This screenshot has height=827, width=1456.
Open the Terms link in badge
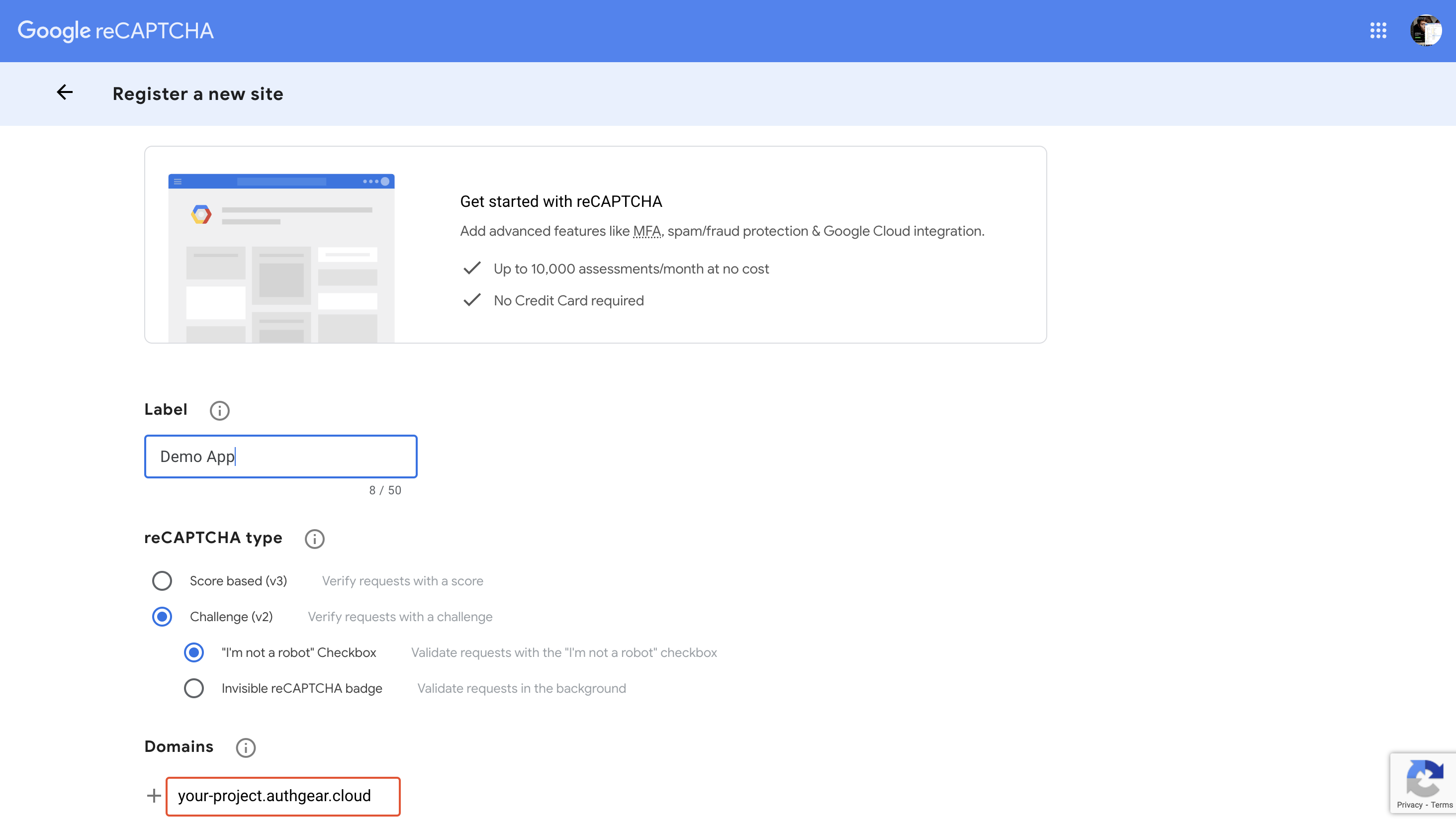(1441, 805)
